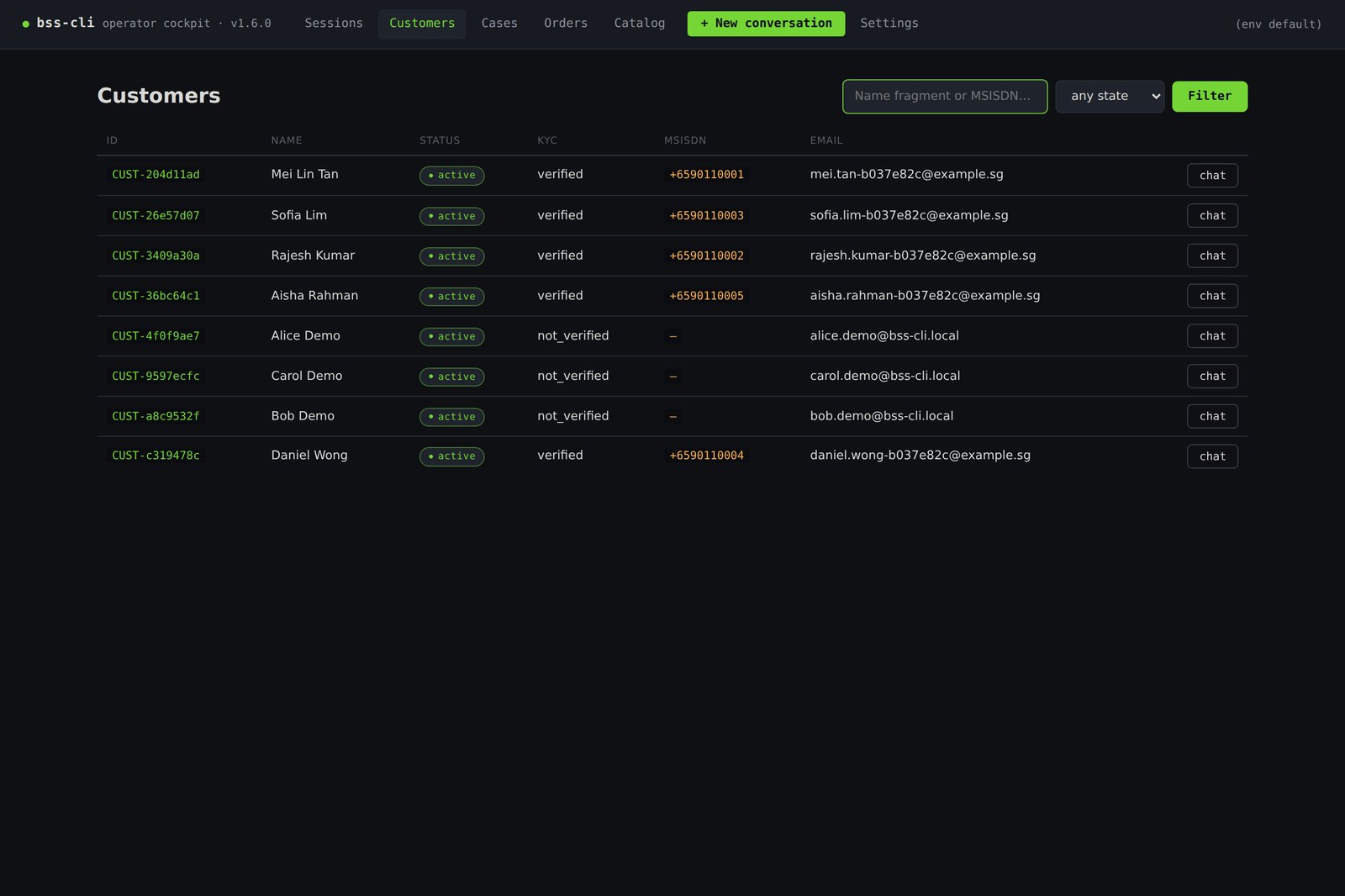
Task: Open customer ID CUST-c319478c
Action: 156,456
